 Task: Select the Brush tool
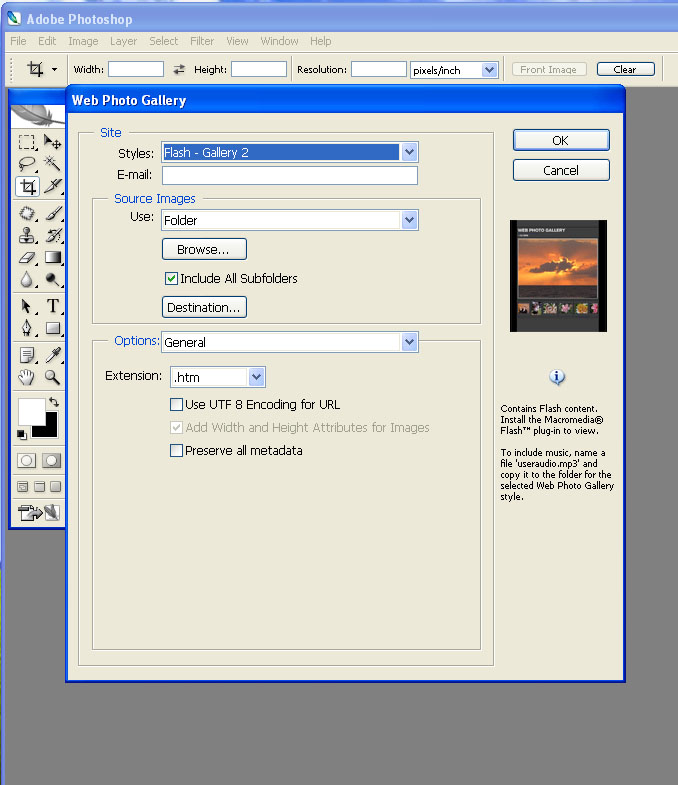(x=52, y=213)
